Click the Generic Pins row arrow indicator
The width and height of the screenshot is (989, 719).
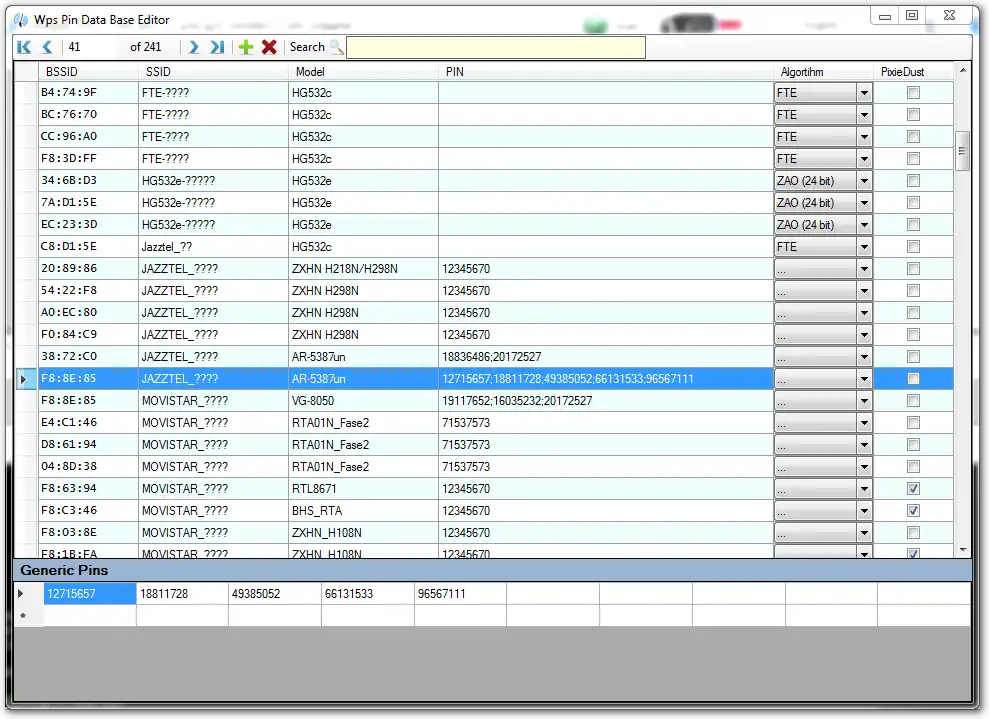[21, 593]
